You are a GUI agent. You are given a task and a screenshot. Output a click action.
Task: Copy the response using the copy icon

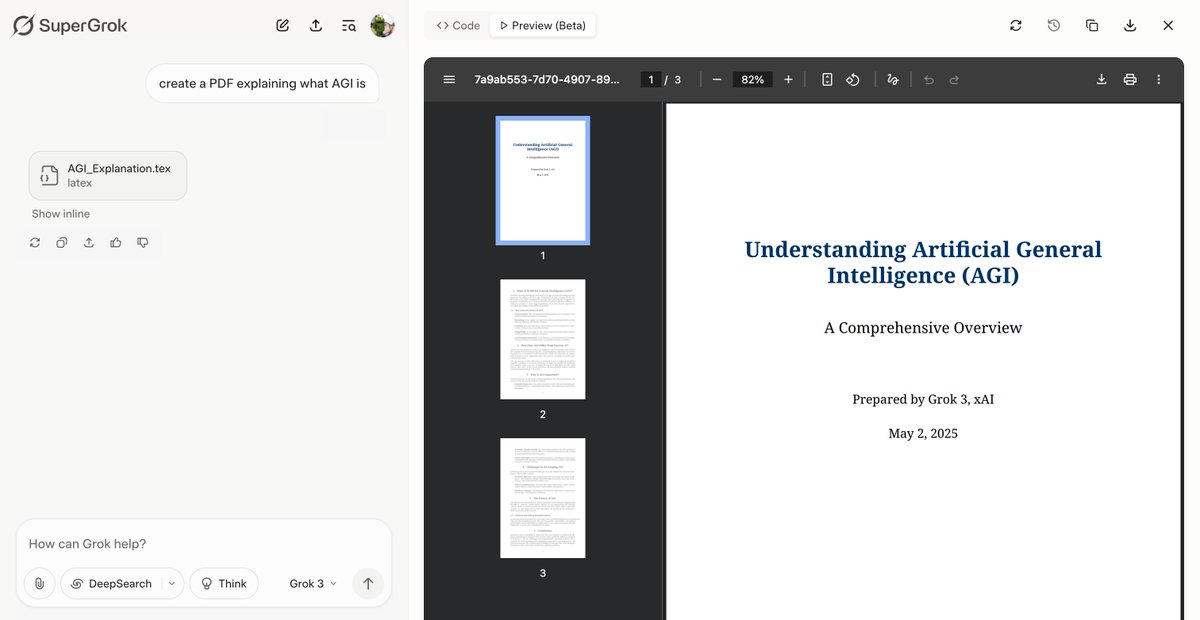[62, 242]
